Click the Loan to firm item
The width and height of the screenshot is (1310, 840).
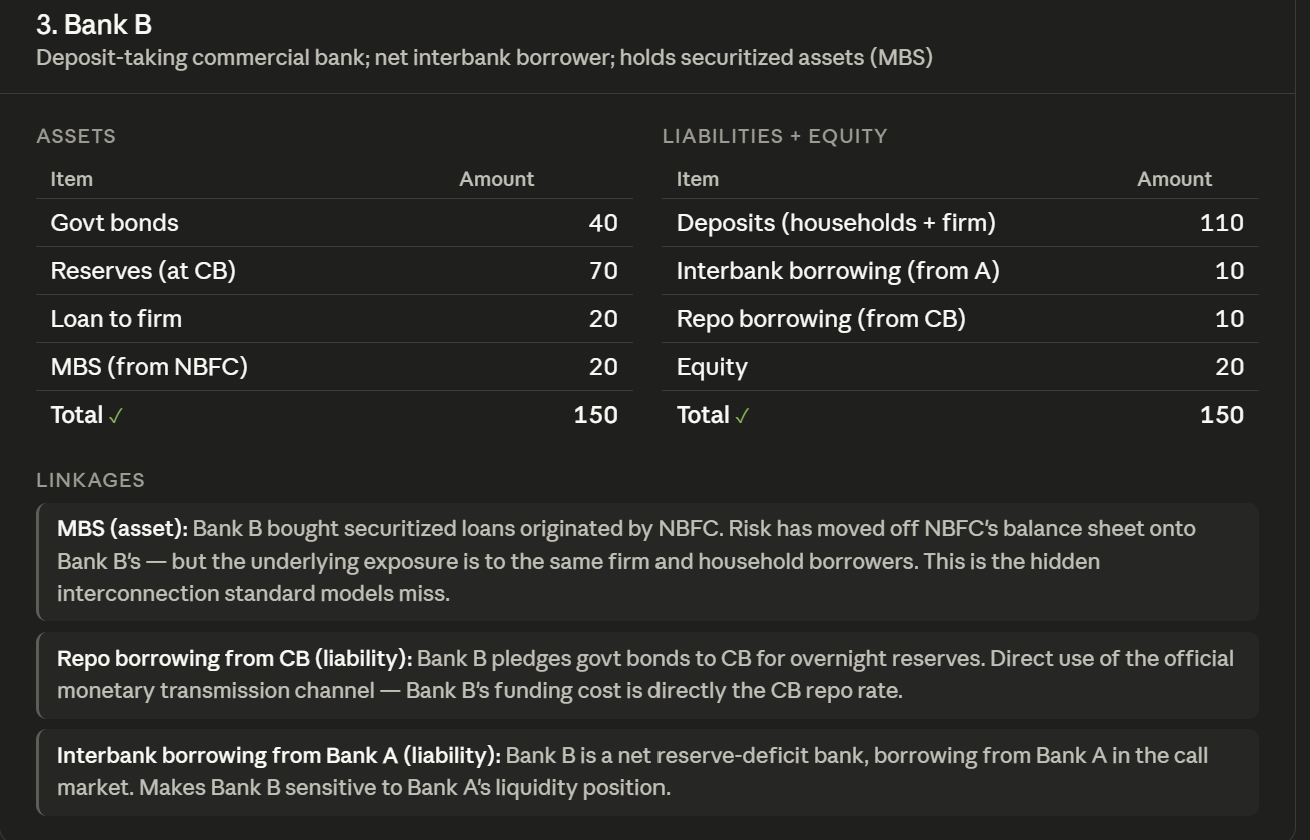coord(116,319)
